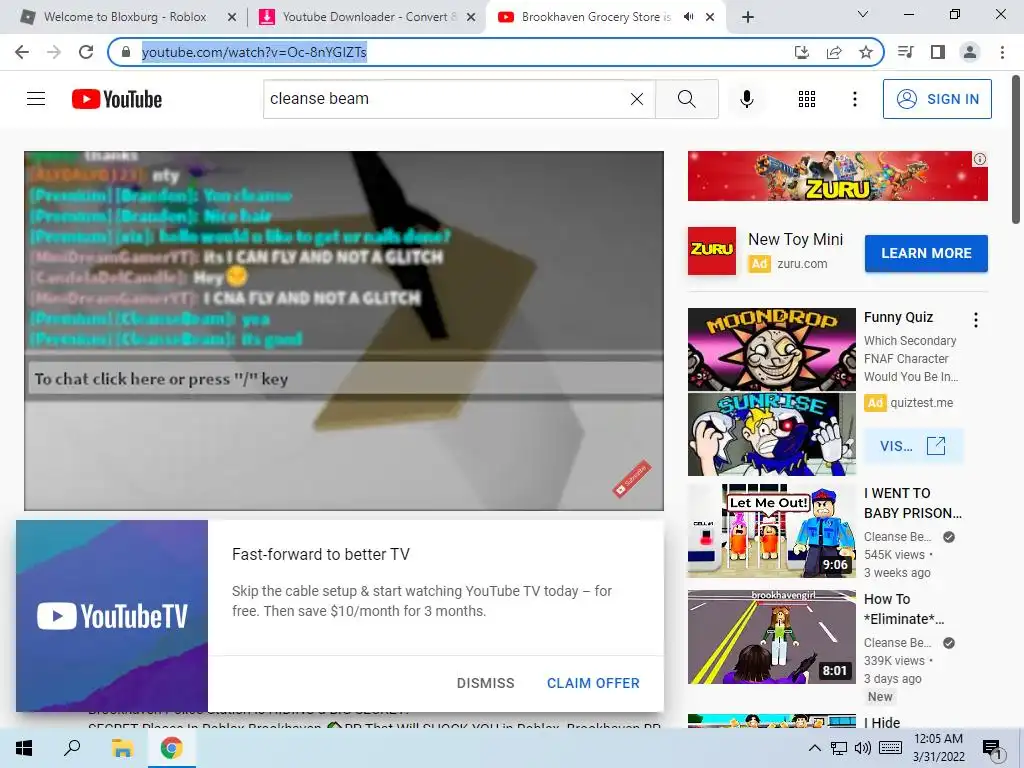Click the video player area
1024x768 pixels.
[x=344, y=330]
